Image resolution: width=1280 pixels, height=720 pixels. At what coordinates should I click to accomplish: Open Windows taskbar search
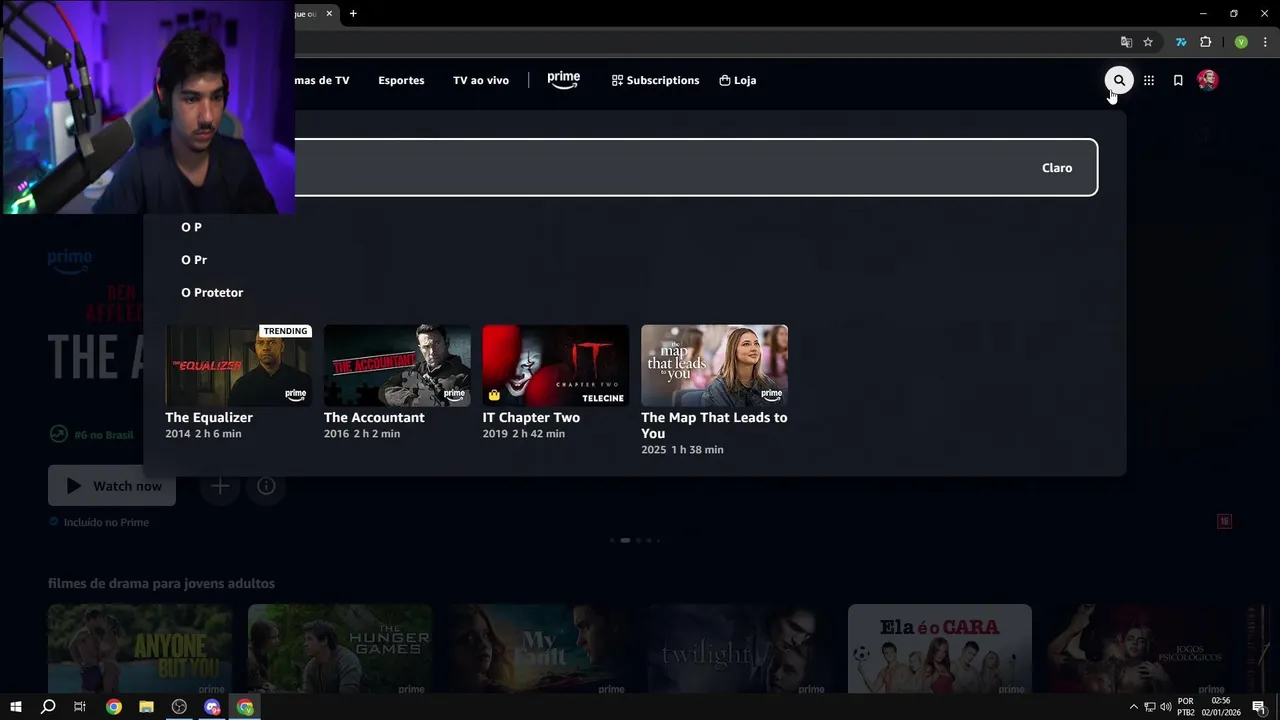pyautogui.click(x=48, y=707)
